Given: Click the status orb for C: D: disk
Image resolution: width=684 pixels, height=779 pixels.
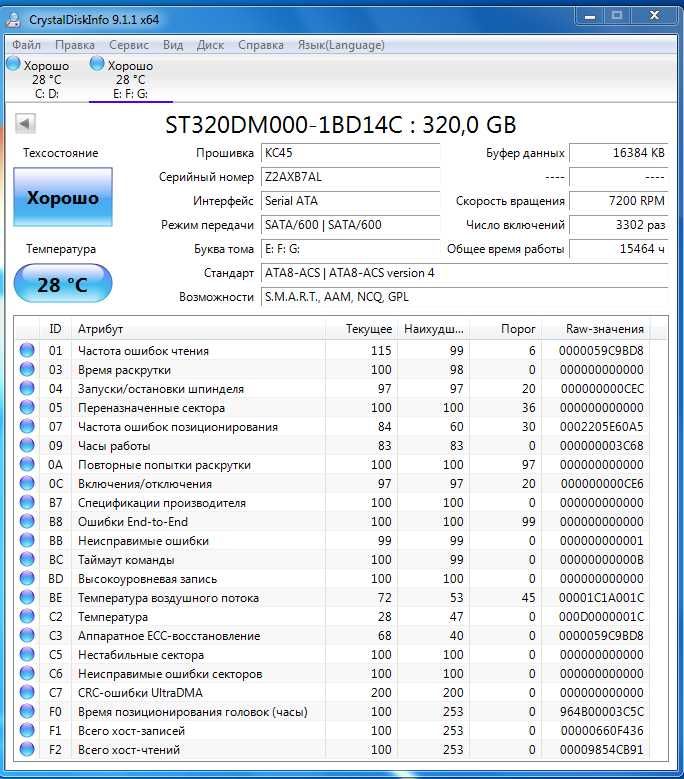Looking at the screenshot, I should pos(13,64).
